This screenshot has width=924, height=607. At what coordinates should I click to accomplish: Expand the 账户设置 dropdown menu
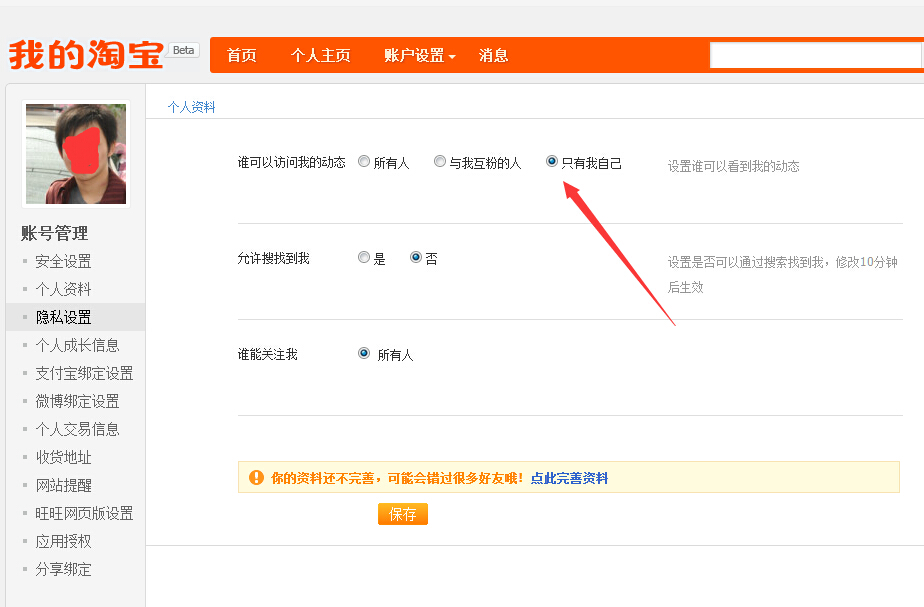[420, 55]
